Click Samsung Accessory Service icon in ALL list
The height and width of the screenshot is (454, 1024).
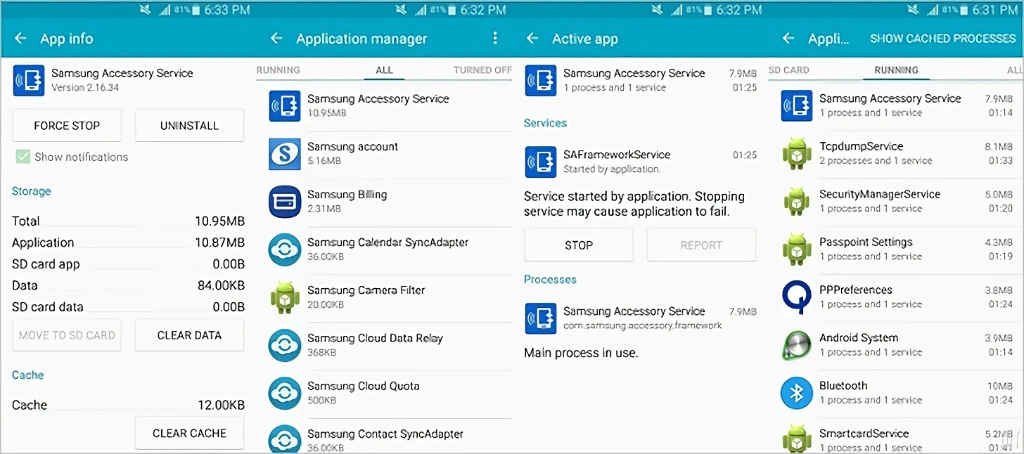coord(285,106)
